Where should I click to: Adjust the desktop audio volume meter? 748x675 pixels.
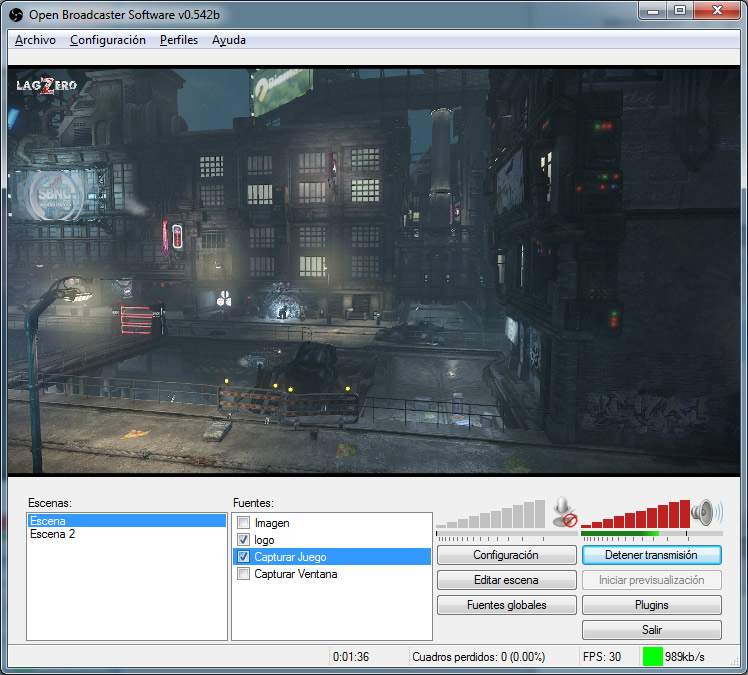[635, 514]
